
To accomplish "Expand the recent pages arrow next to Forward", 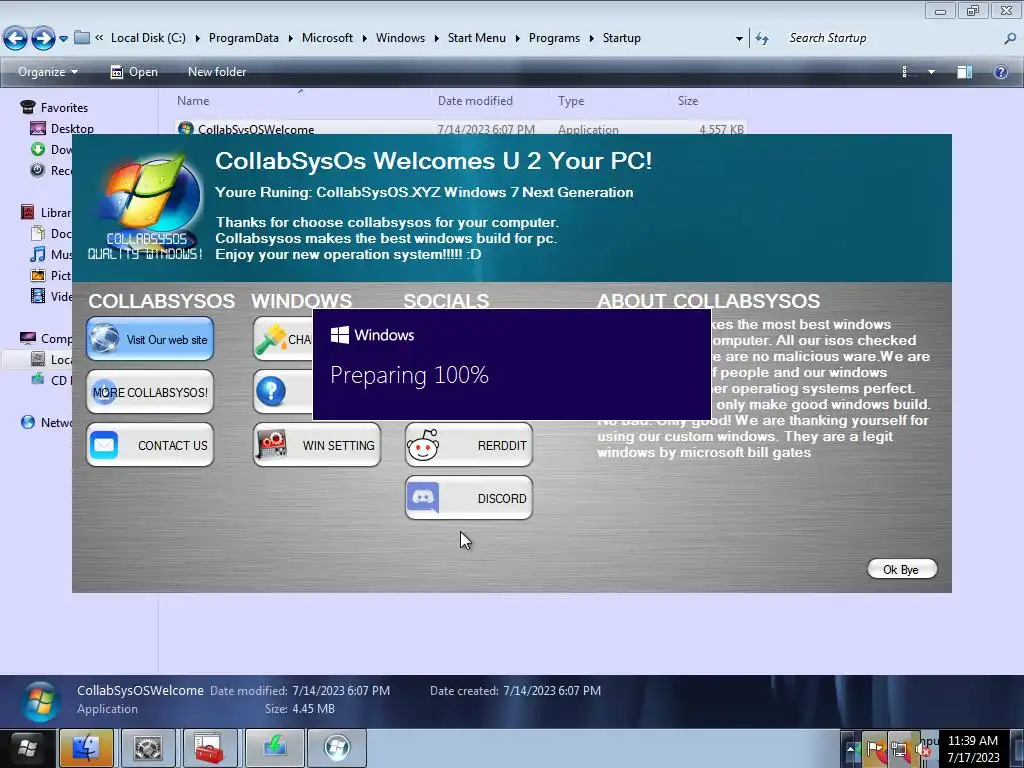I will click(x=63, y=39).
